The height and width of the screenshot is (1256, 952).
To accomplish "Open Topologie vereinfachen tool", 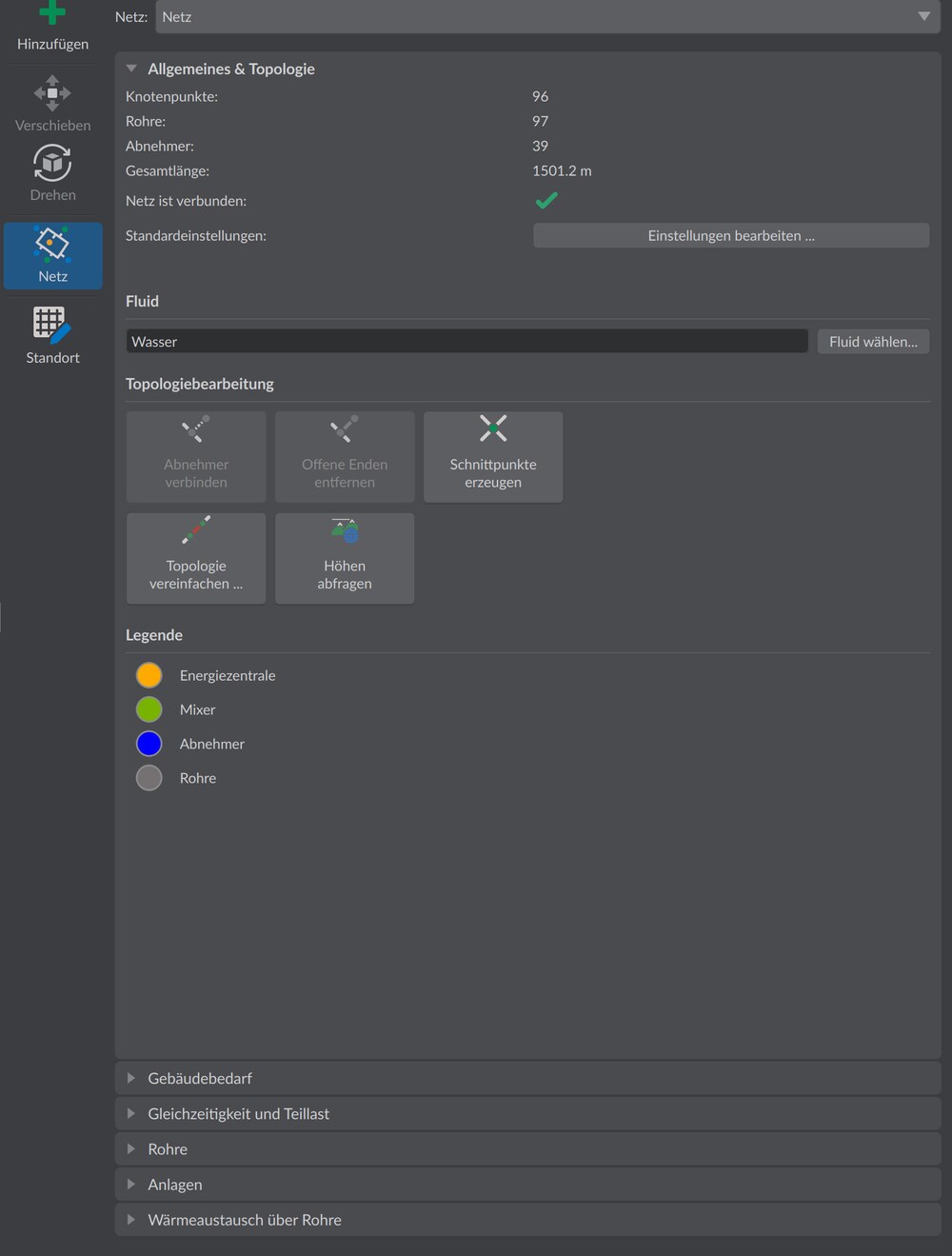I will (x=196, y=559).
